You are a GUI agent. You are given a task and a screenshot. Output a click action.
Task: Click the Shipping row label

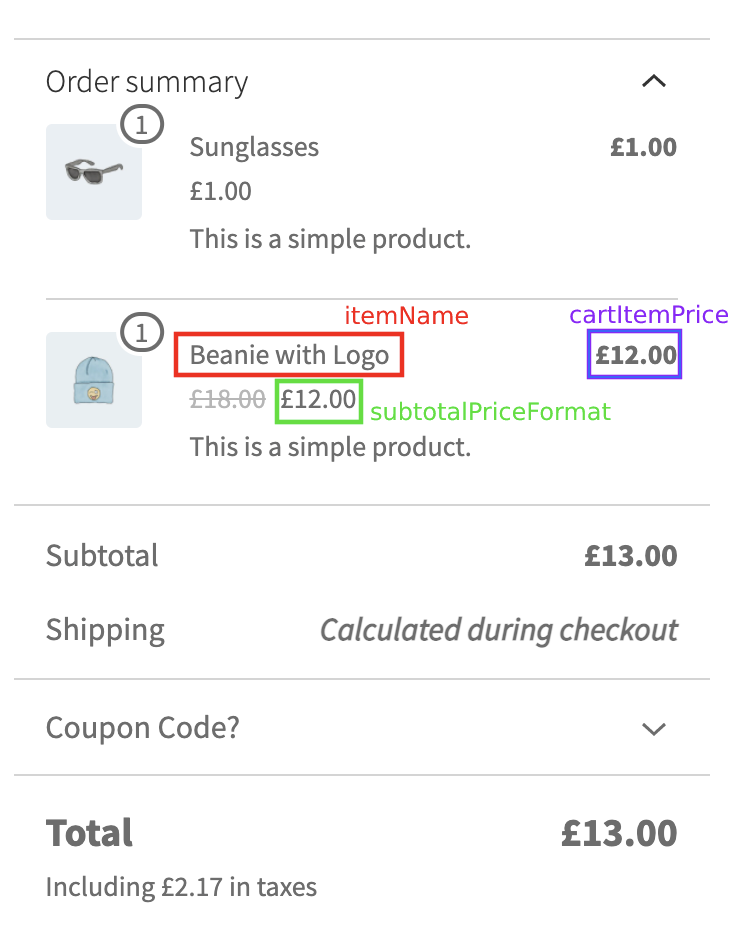[104, 629]
